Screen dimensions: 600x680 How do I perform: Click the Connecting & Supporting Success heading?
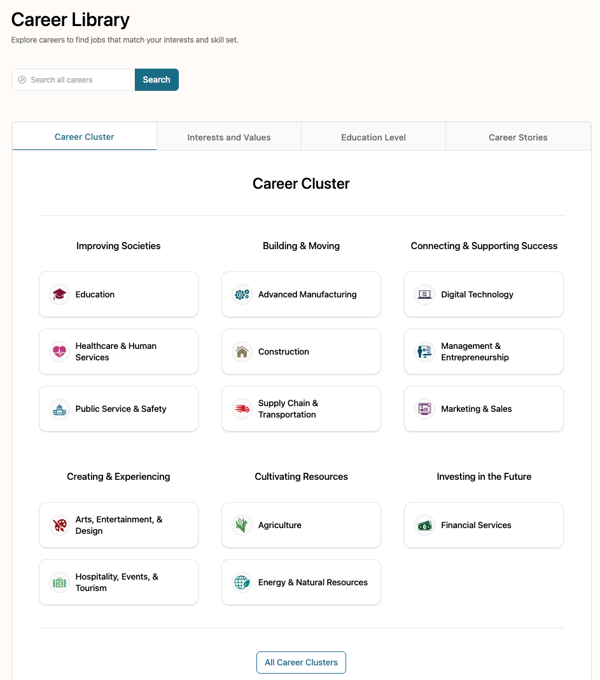pos(484,246)
